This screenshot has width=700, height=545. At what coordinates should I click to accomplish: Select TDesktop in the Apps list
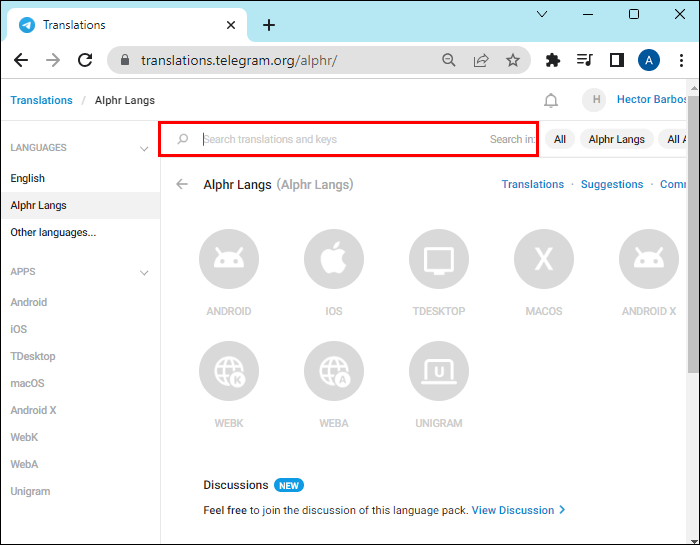(33, 356)
